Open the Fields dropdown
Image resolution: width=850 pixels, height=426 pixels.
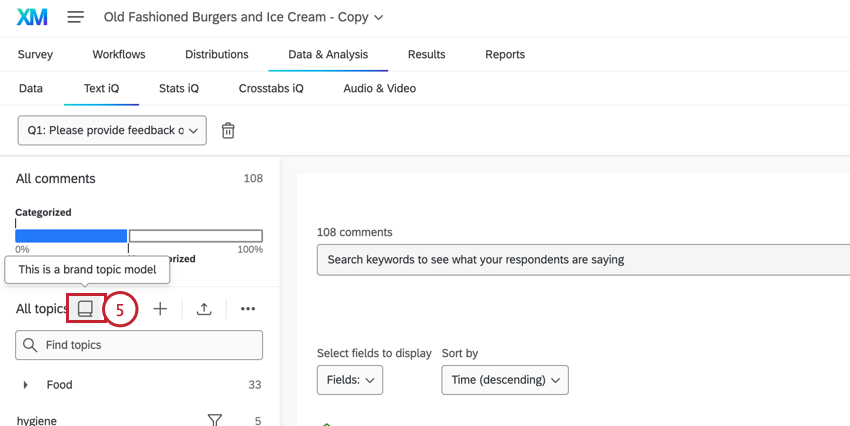coord(349,380)
